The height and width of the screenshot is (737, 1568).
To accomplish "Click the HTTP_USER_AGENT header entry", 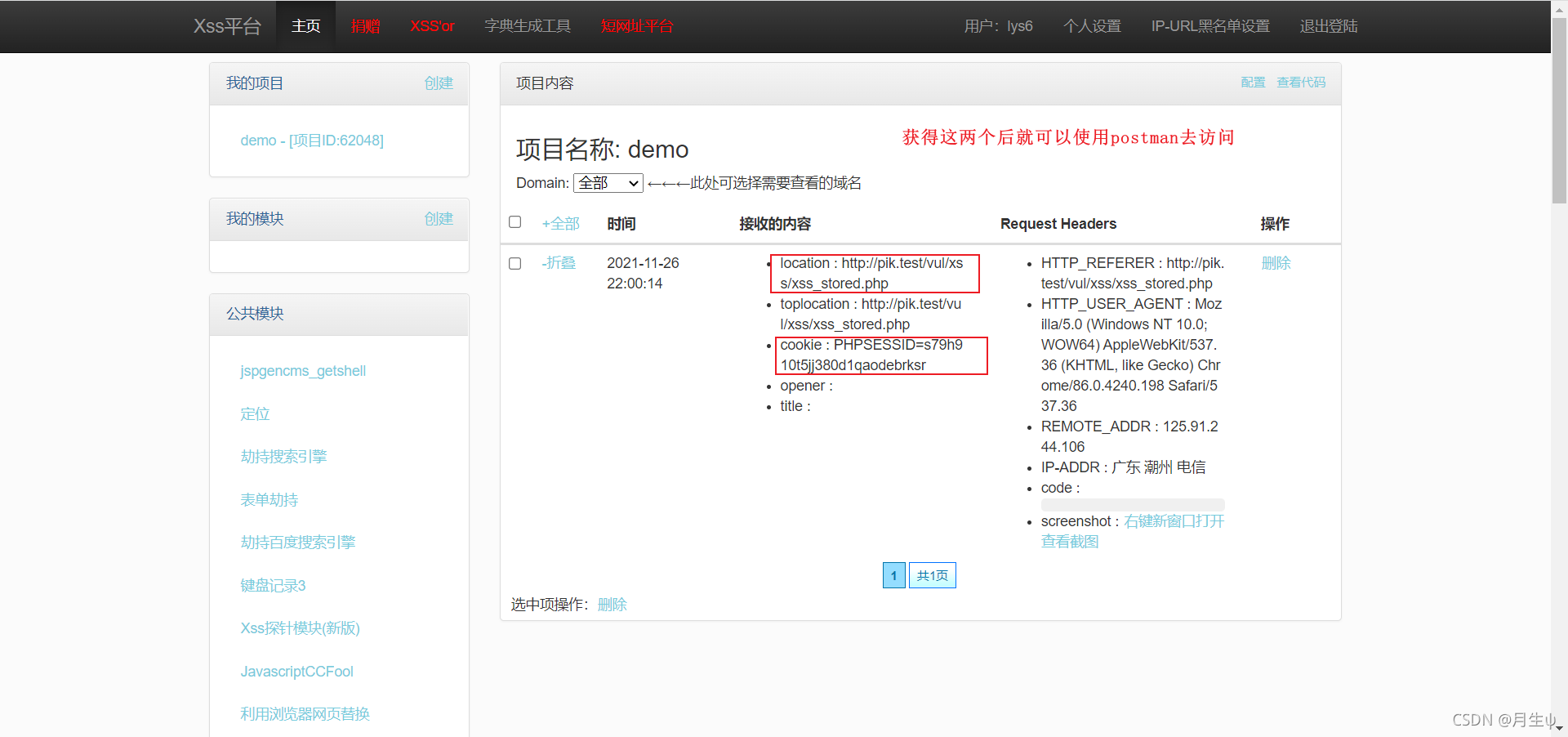I will click(x=1131, y=355).
